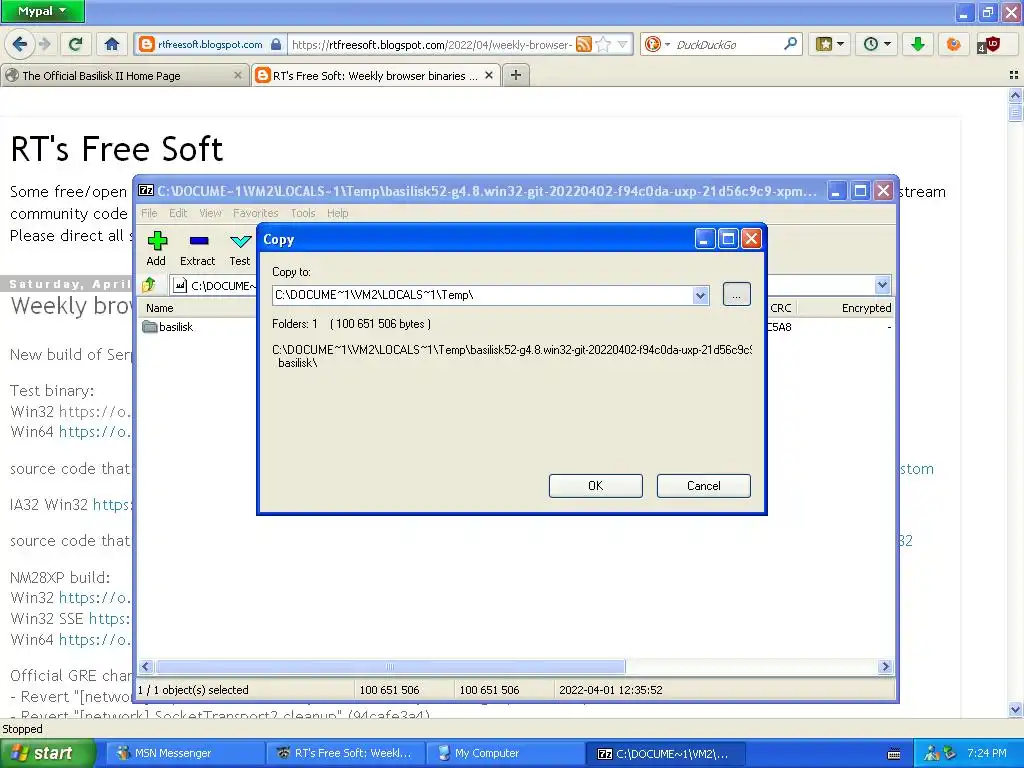The height and width of the screenshot is (768, 1024).
Task: Open downloads with the green arrow
Action: pyautogui.click(x=918, y=44)
